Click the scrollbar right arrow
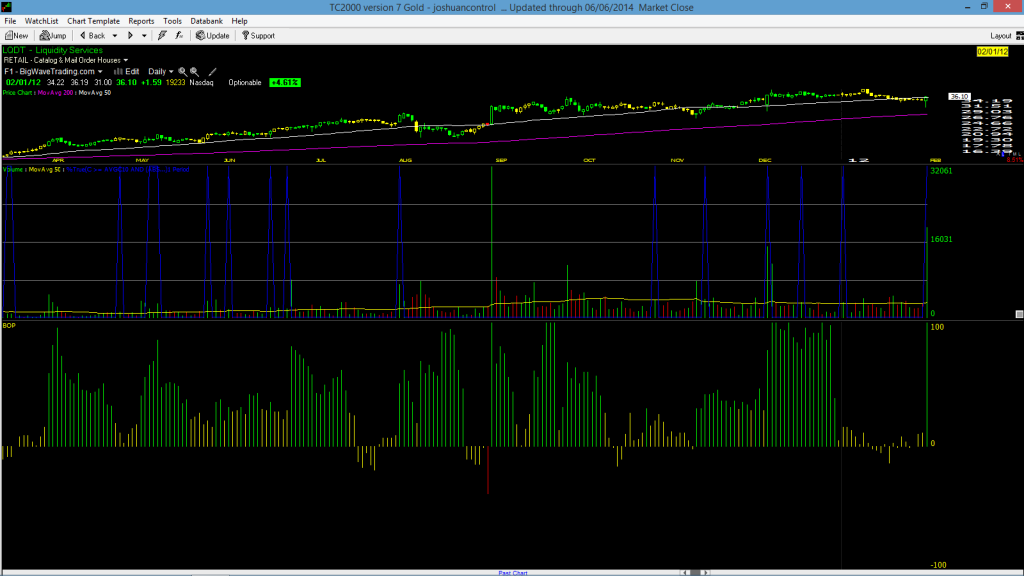This screenshot has width=1024, height=576. (705, 573)
